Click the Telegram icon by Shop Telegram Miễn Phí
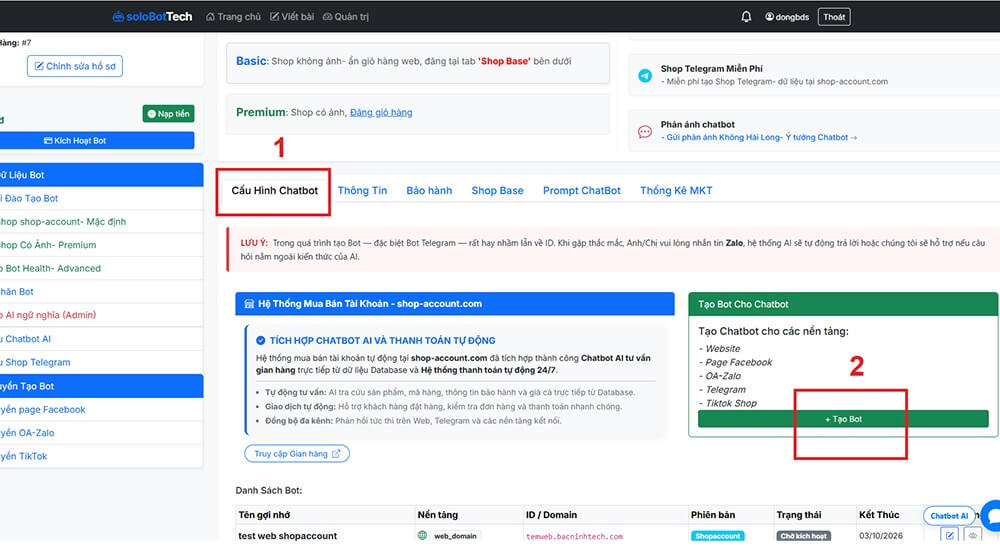Image resolution: width=1000 pixels, height=547 pixels. click(645, 75)
